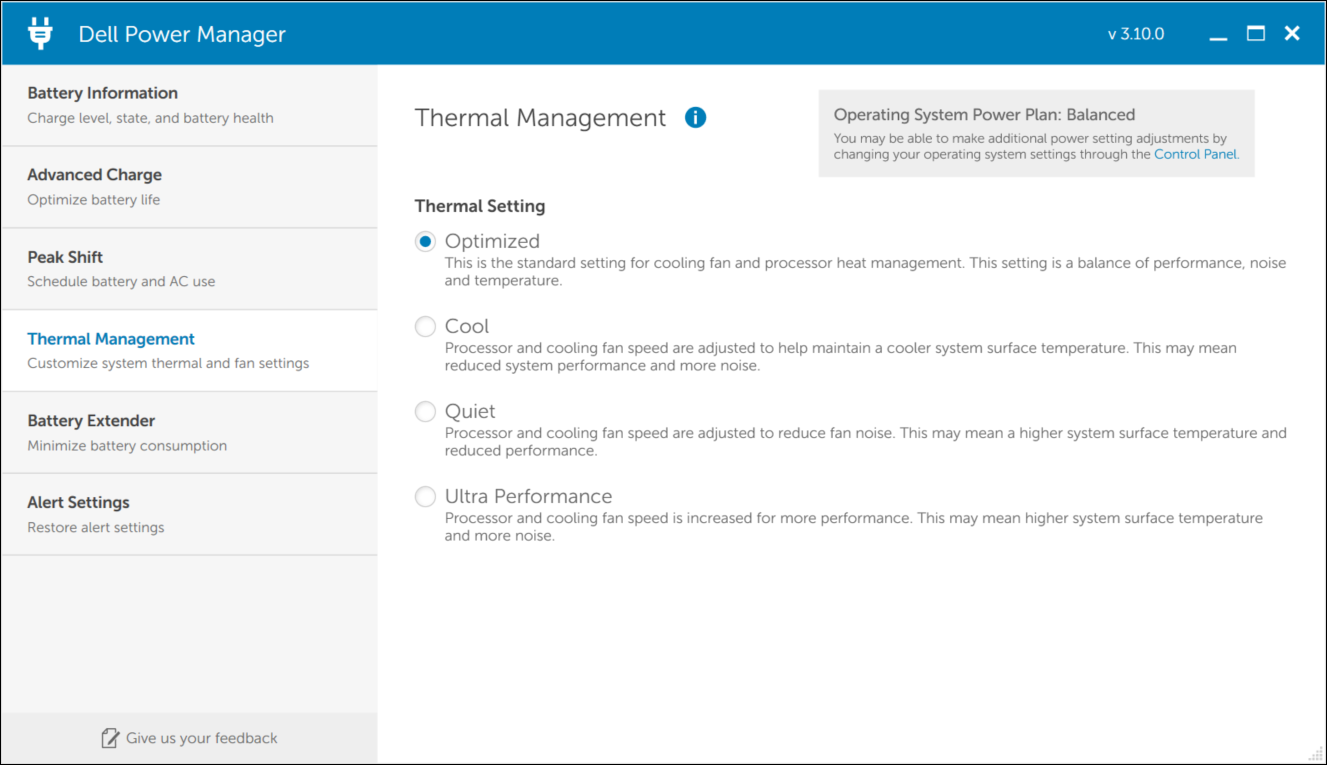Maximize the Dell Power Manager window

click(1256, 33)
